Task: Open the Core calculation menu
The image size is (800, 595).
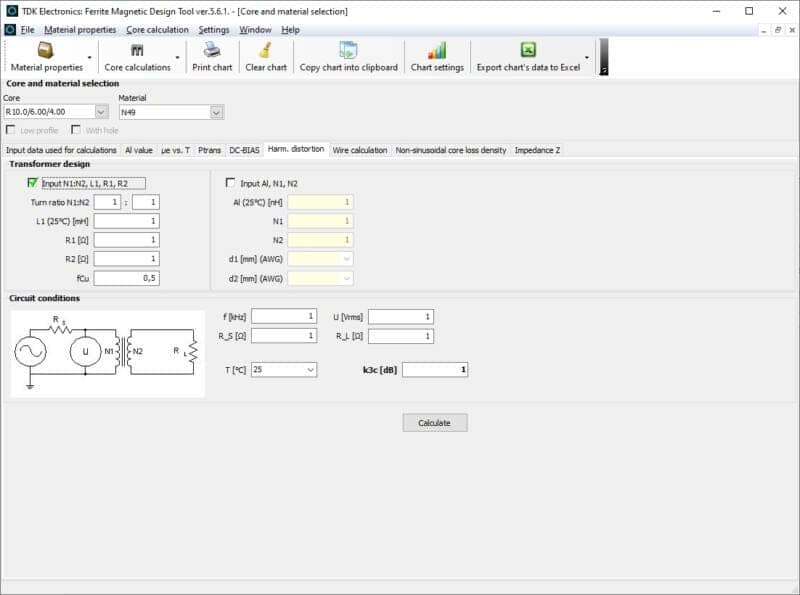Action: click(157, 30)
